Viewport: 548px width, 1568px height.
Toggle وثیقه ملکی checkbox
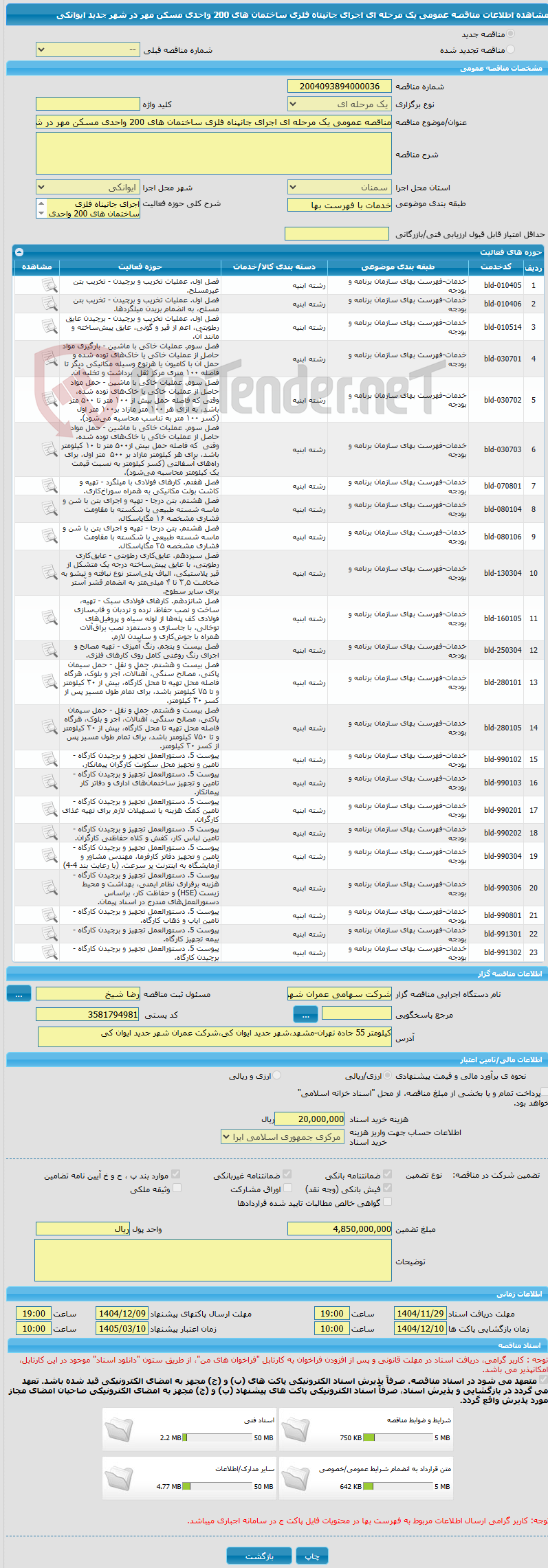pyautogui.click(x=177, y=1188)
